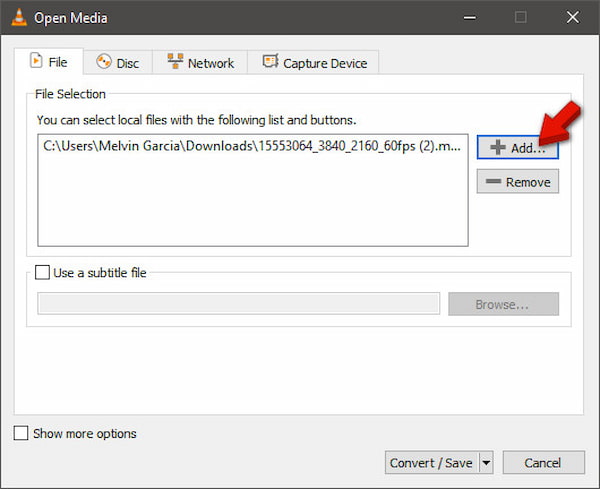Click the Convert / Save button

pos(432,463)
